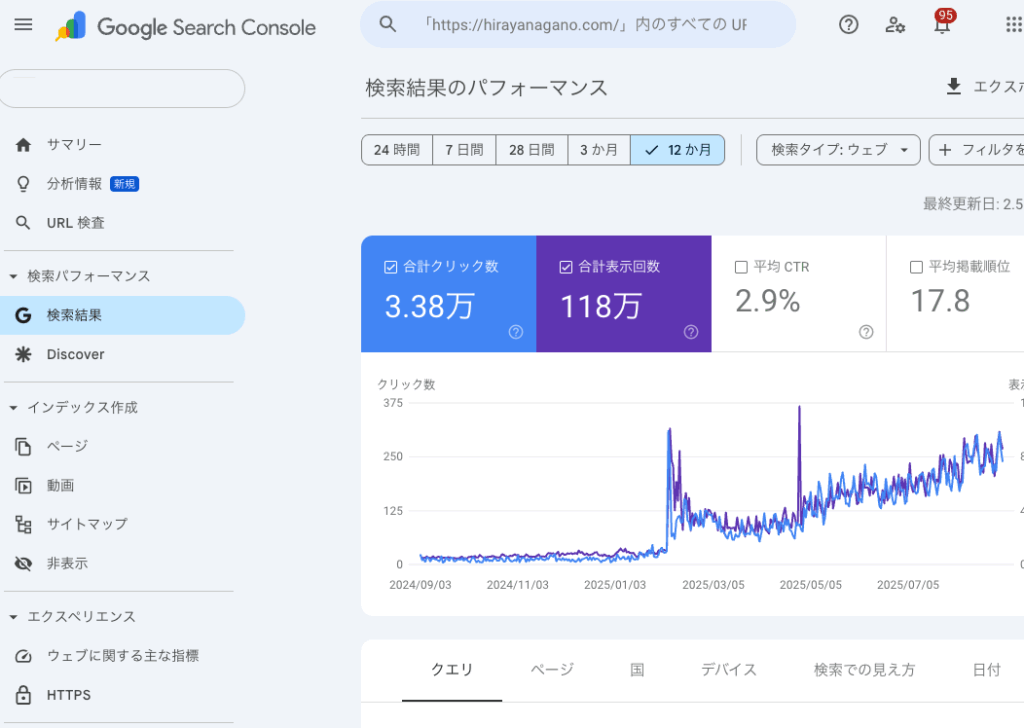Select the 7 日間 date range
1024x728 pixels.
464,150
